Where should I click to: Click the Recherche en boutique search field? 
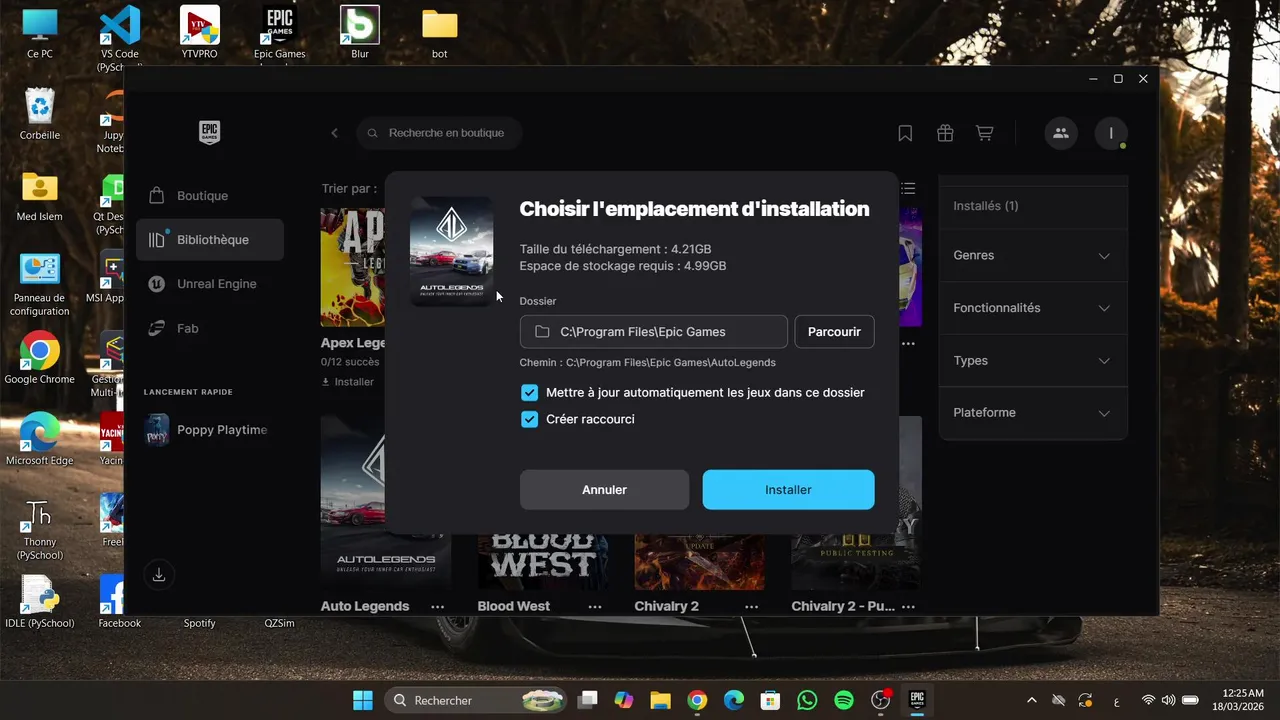[x=440, y=133]
